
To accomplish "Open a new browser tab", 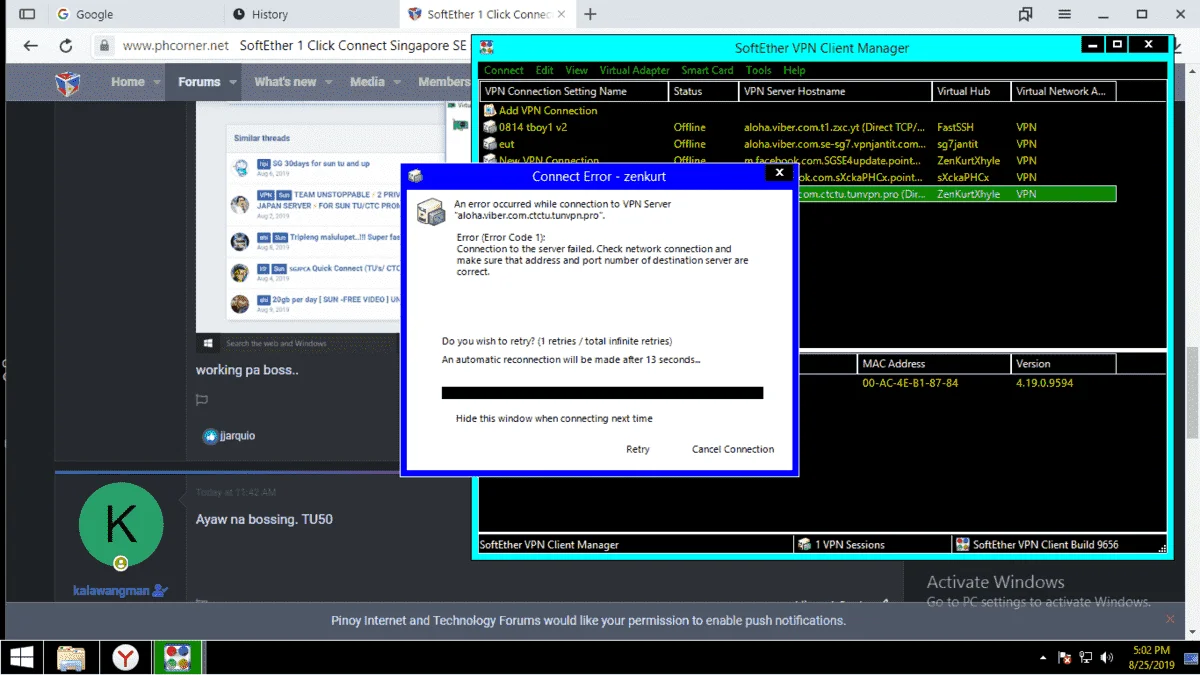I will click(x=590, y=14).
